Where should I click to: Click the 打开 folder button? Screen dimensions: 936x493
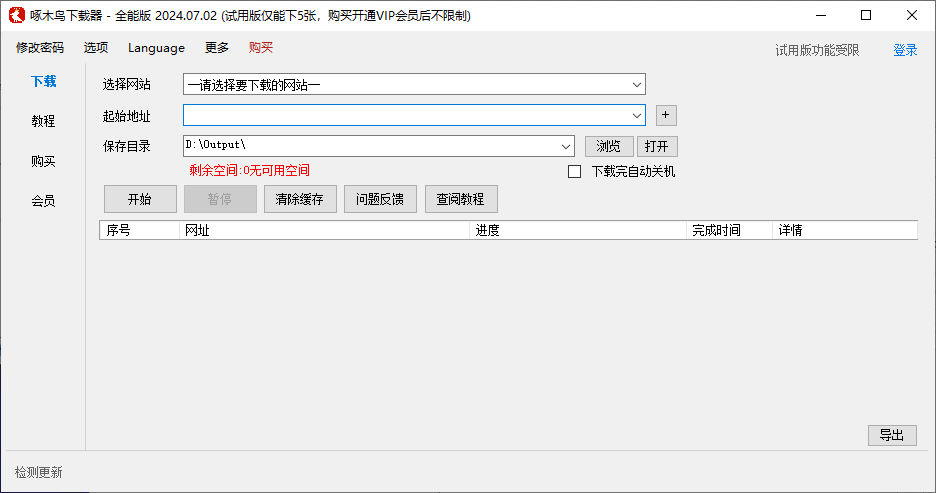pyautogui.click(x=657, y=146)
